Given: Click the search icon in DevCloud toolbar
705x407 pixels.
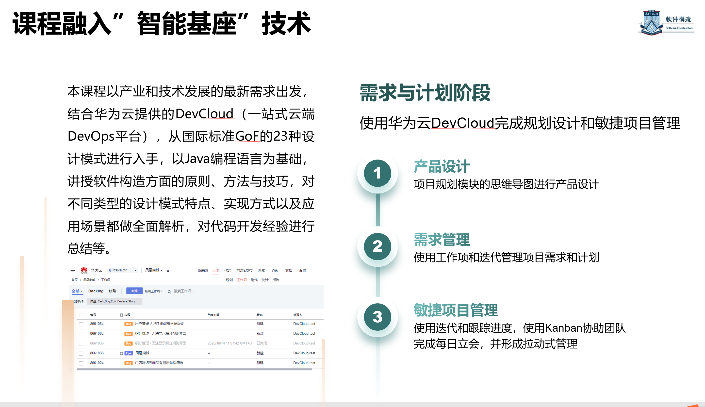Looking at the screenshot, I should point(169,291).
